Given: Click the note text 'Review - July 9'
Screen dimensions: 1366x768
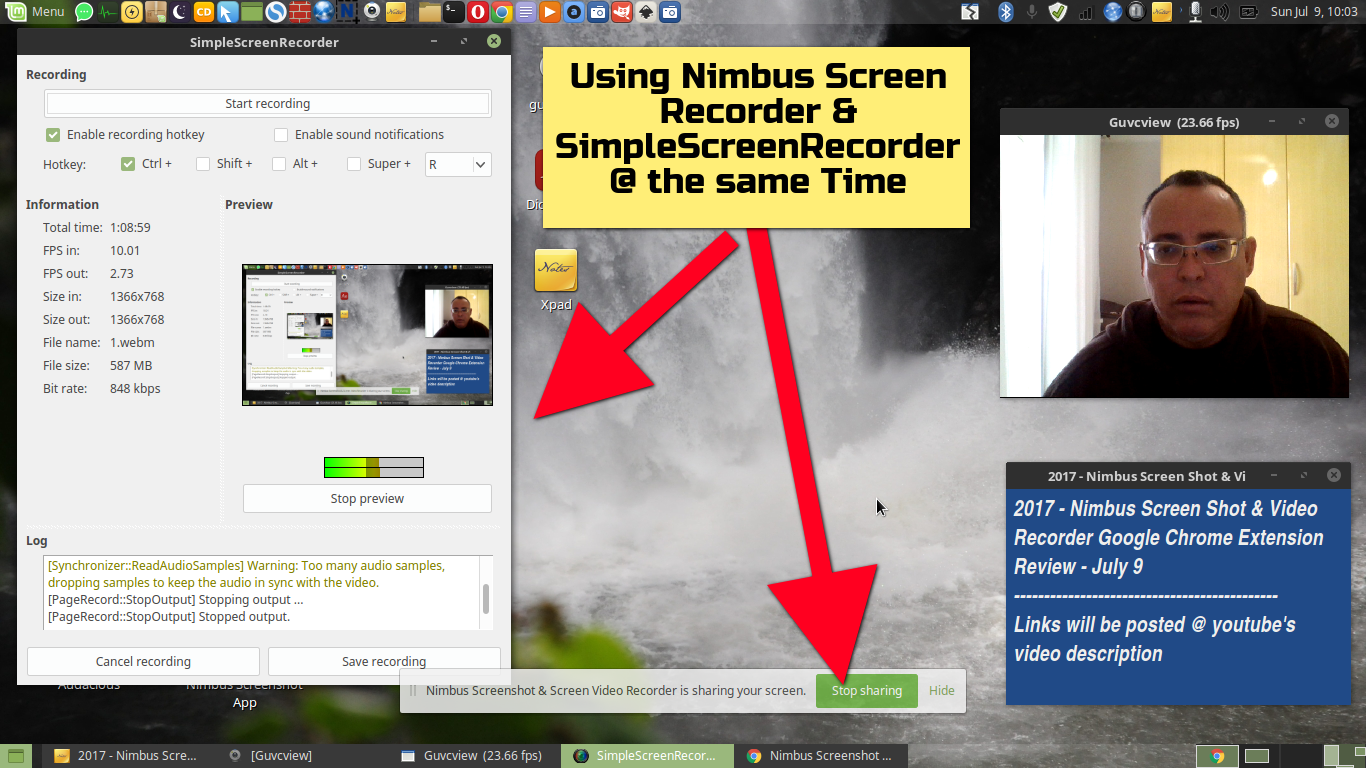Looking at the screenshot, I should point(1079,566).
